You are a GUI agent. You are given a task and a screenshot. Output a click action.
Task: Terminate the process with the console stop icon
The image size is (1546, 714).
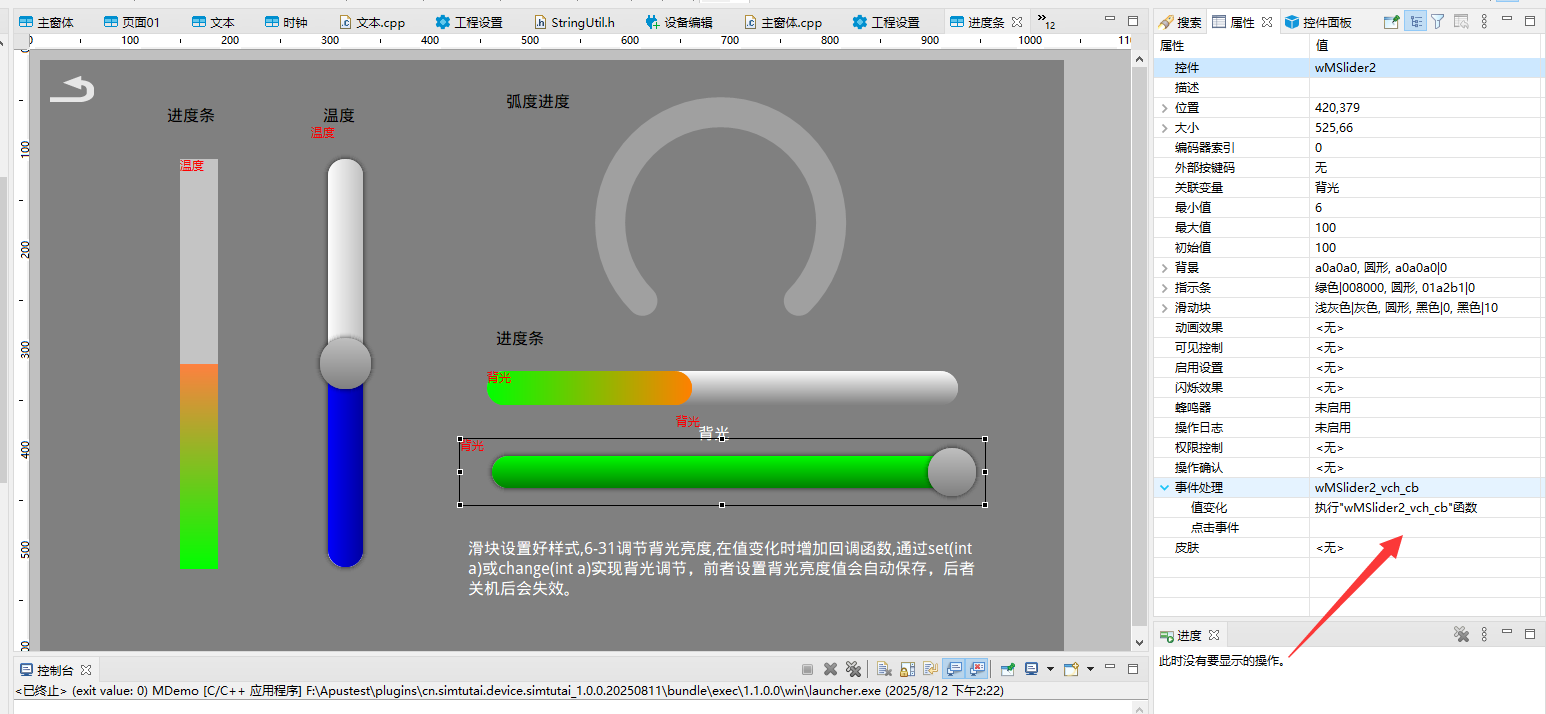click(x=807, y=669)
